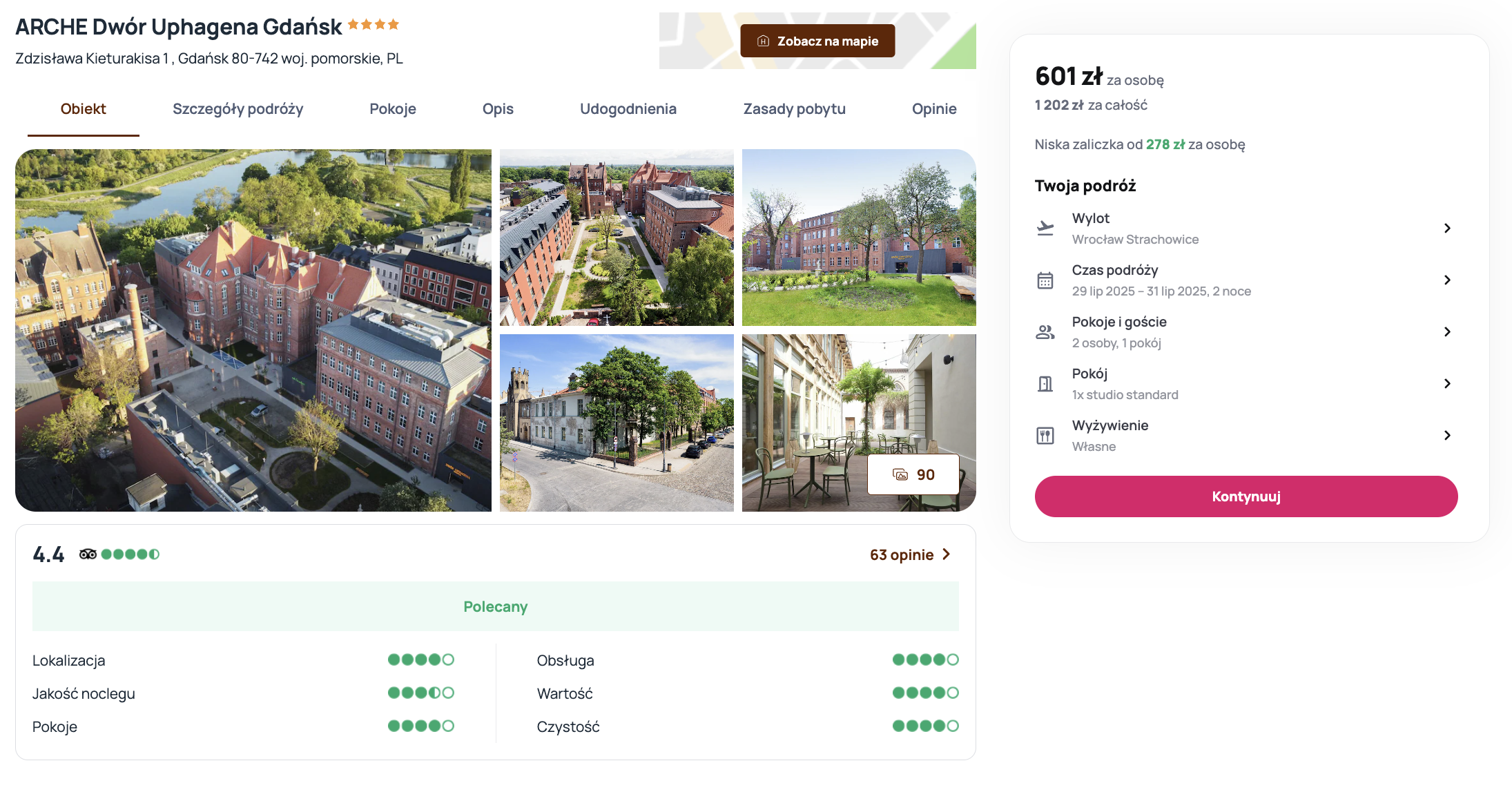
Task: Click the Wartość rating dots
Action: (x=925, y=693)
